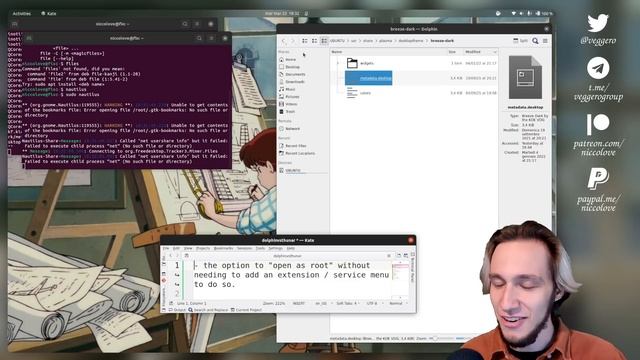The width and height of the screenshot is (640, 360).
Task: Open search in Dolphin toolbar
Action: coord(535,41)
